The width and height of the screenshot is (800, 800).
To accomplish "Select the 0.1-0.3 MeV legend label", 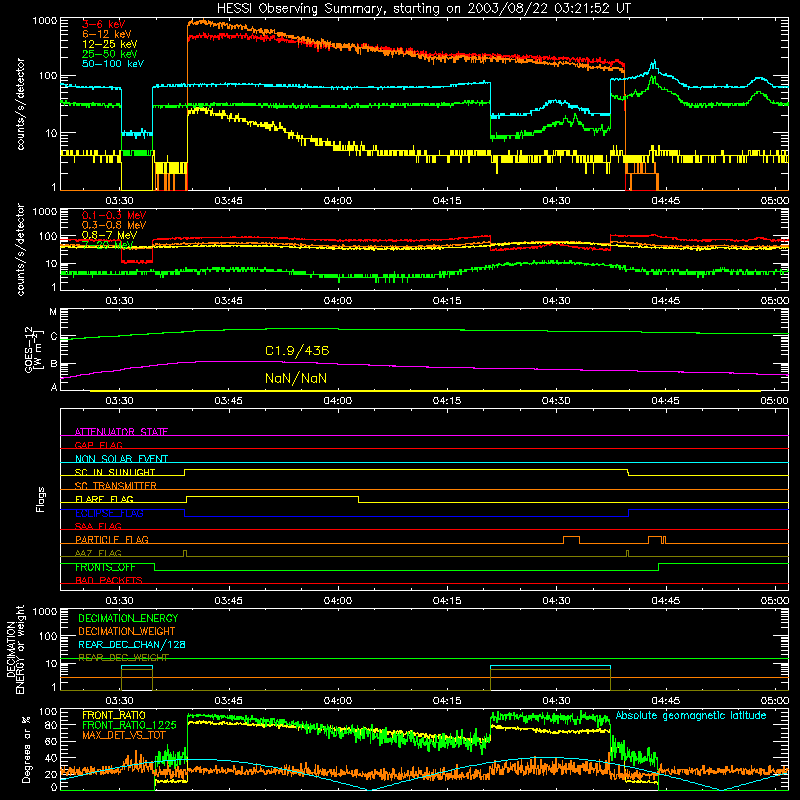I will [114, 215].
